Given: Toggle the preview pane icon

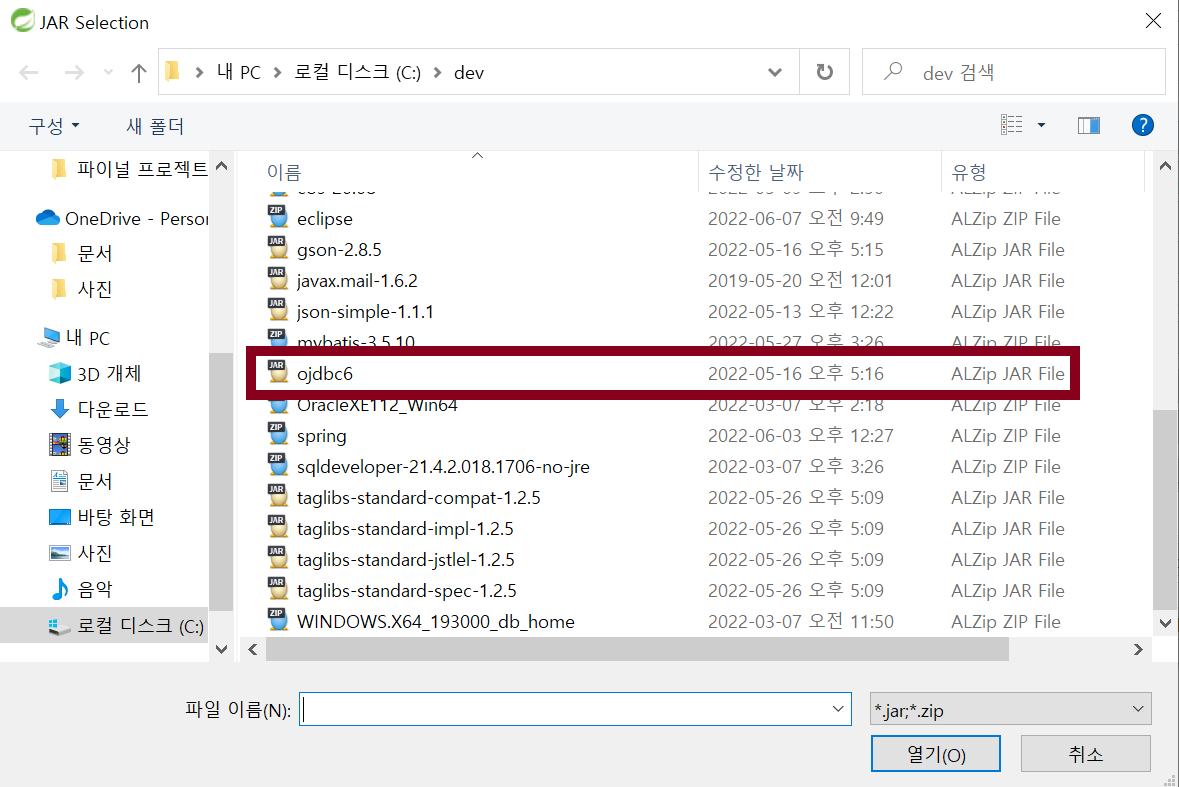Looking at the screenshot, I should pos(1089,125).
